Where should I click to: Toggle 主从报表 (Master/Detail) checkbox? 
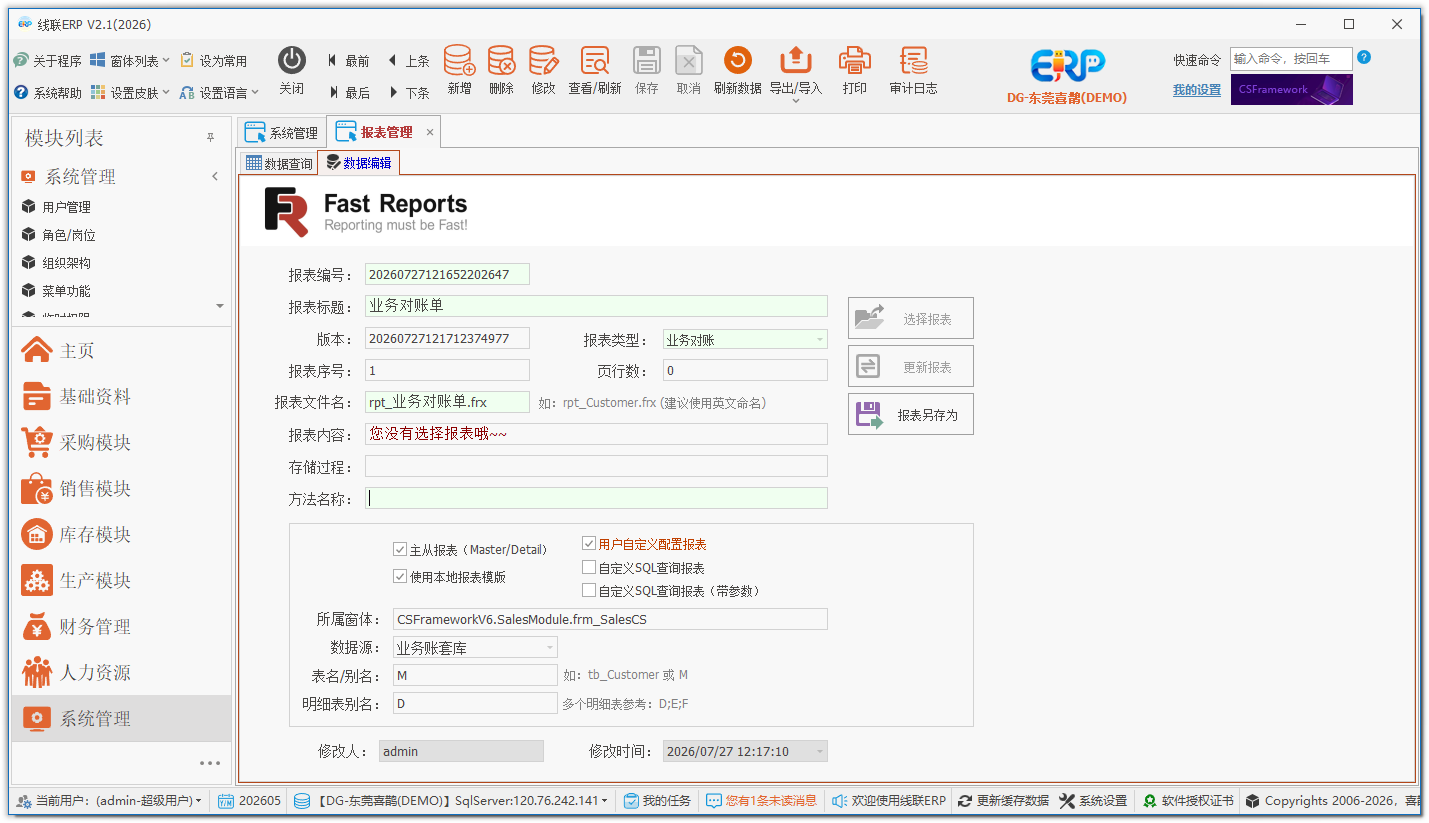pos(400,549)
